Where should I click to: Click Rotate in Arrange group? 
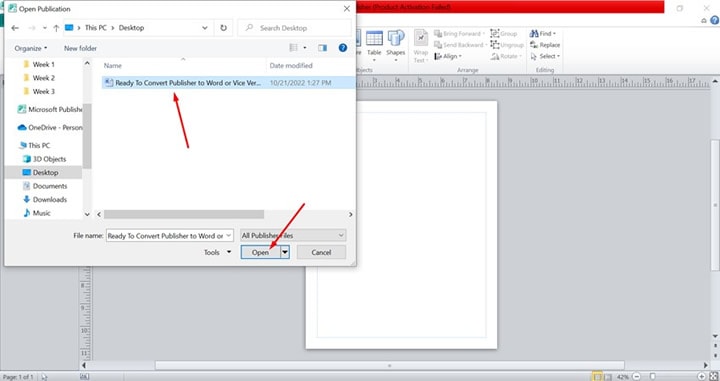506,56
